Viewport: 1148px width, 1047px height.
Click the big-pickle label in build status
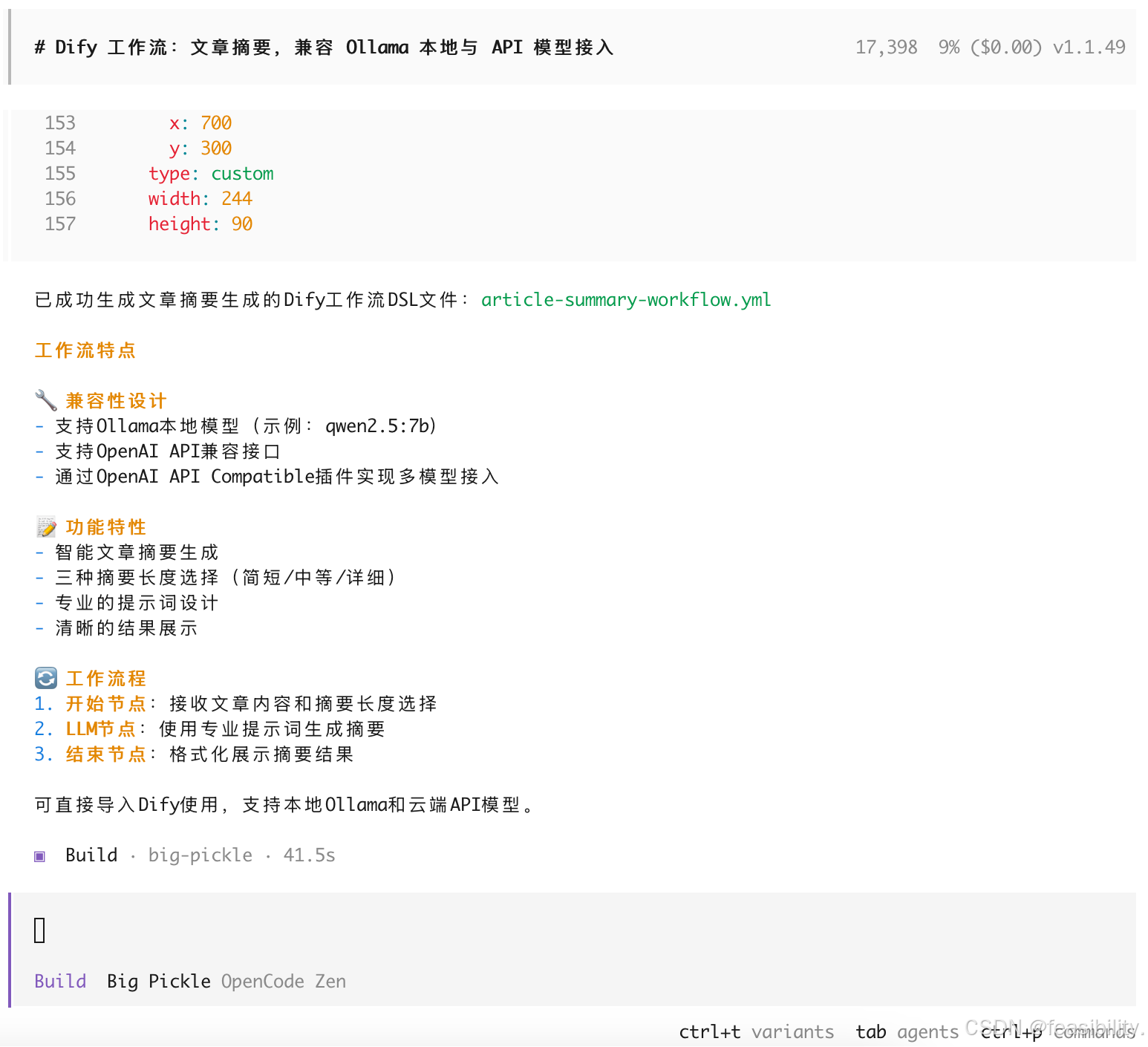[200, 855]
